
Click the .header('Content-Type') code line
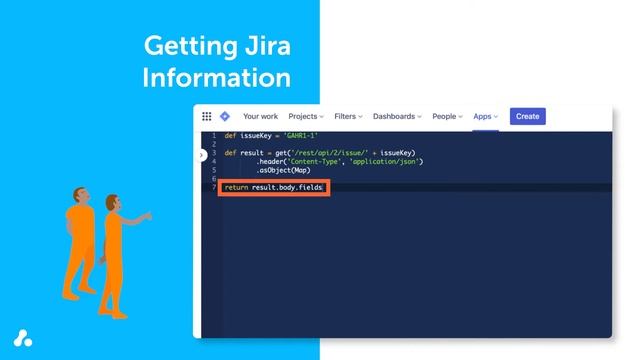[340, 162]
